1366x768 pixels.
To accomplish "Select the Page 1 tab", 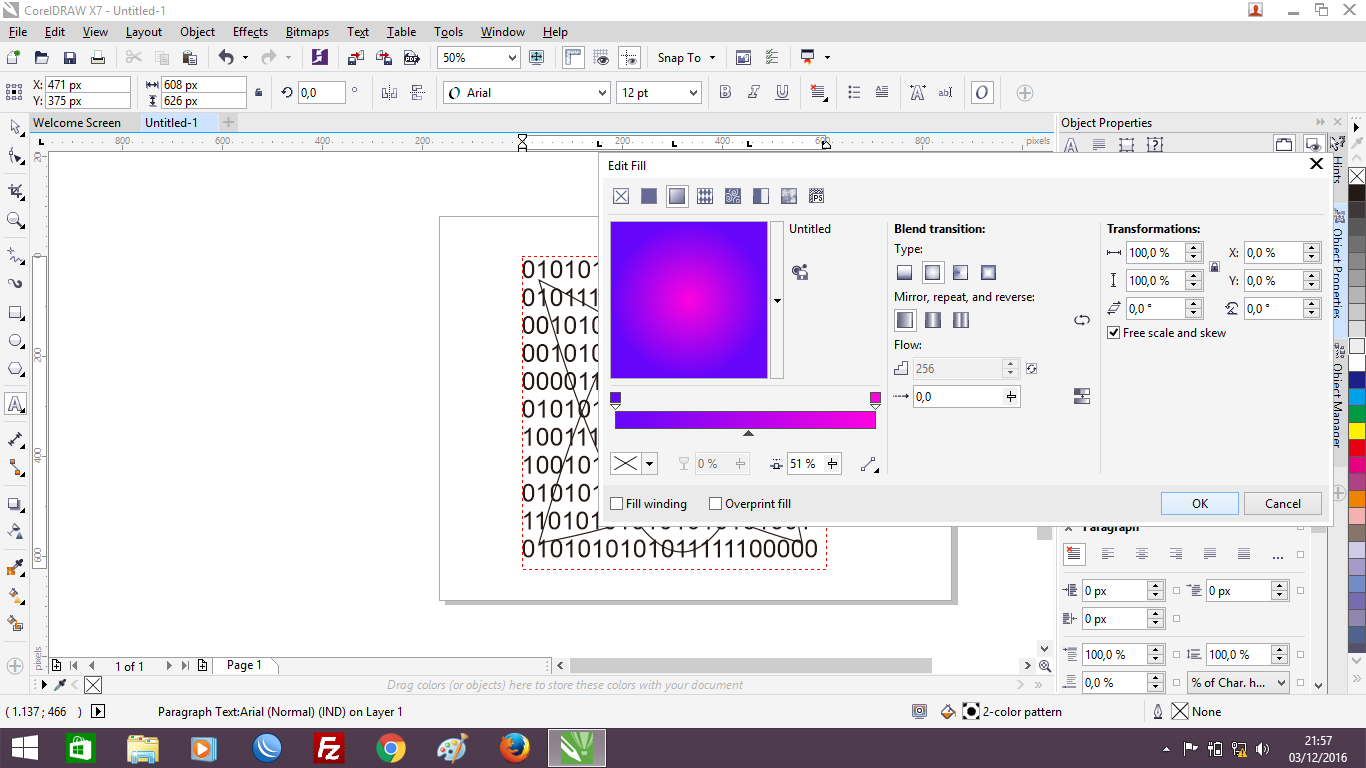I will [244, 665].
